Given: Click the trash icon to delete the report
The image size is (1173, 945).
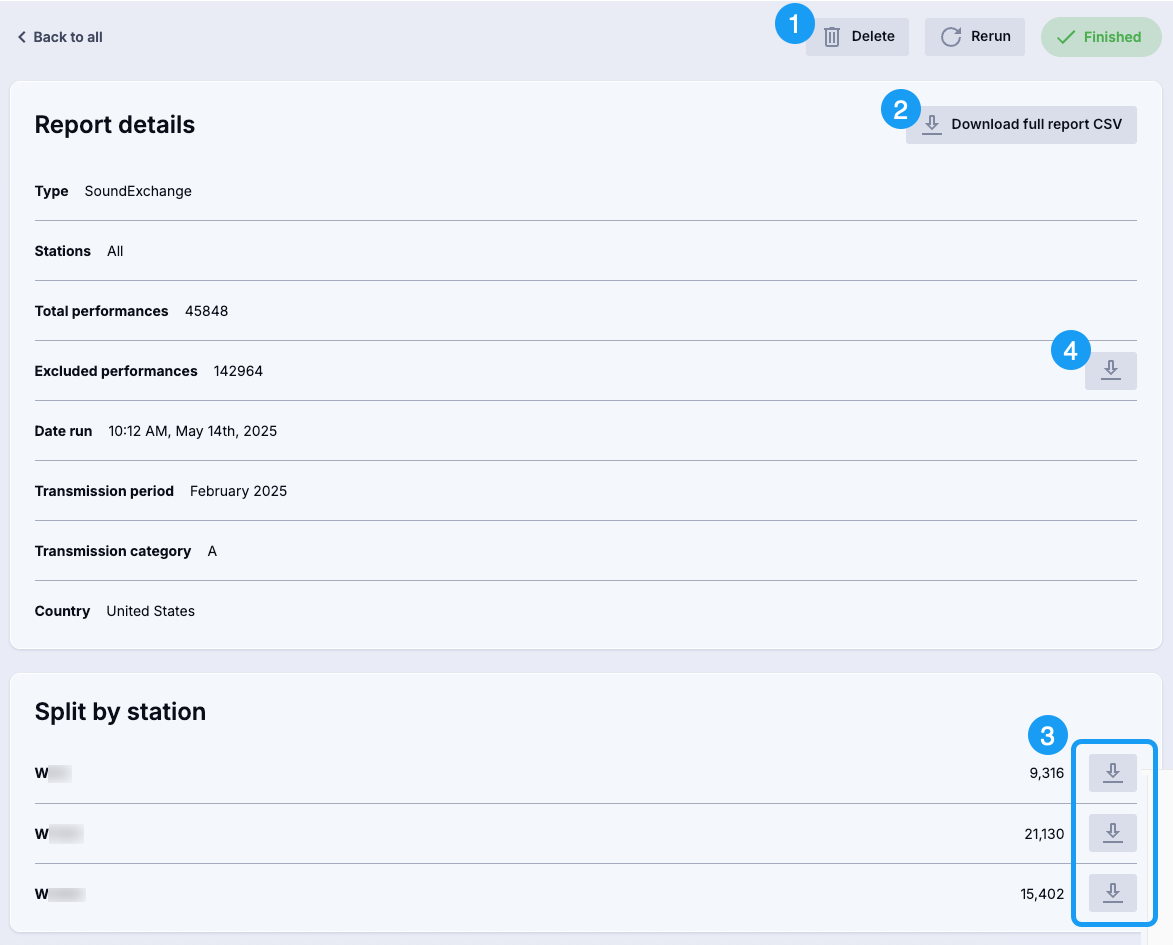Looking at the screenshot, I should point(832,37).
